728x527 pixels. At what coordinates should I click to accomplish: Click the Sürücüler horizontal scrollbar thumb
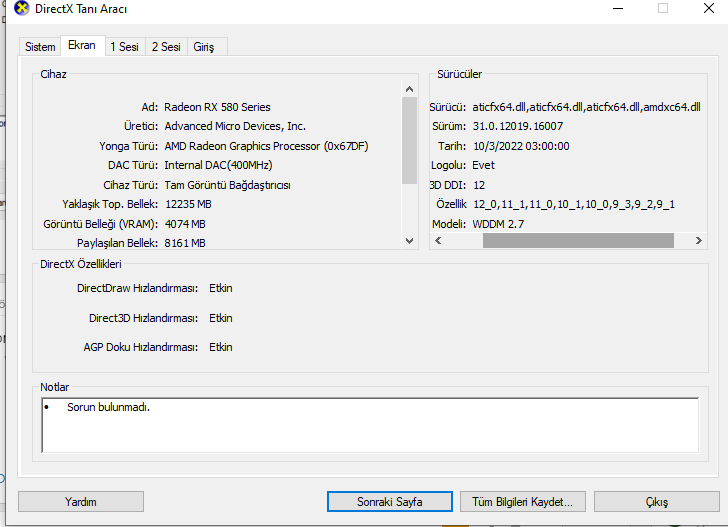pos(578,241)
